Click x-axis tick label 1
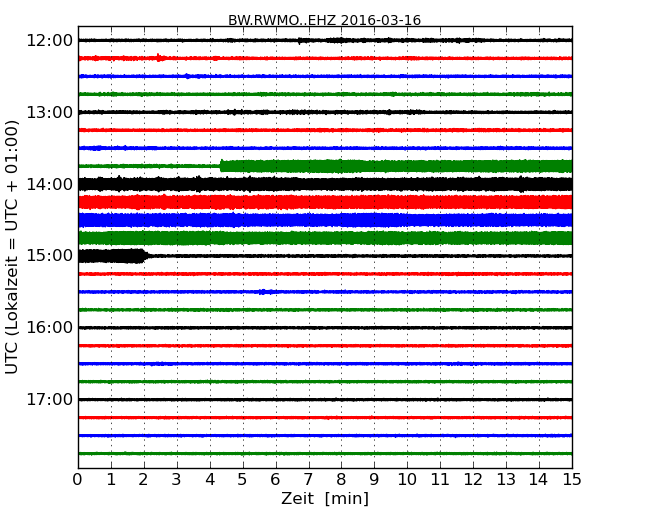The height and width of the screenshot is (520, 650). (x=111, y=480)
